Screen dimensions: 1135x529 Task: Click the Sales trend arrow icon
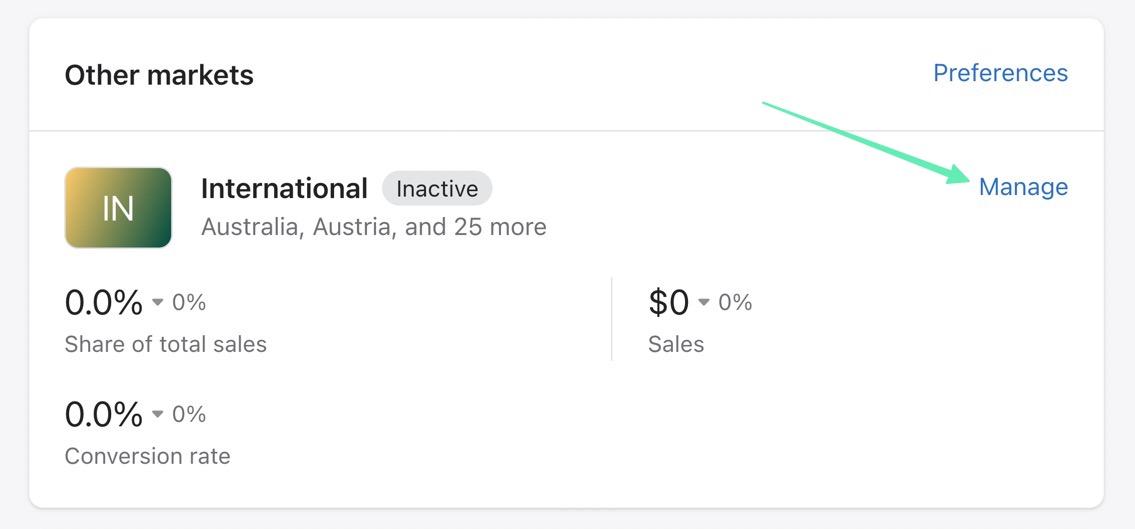pyautogui.click(x=704, y=302)
